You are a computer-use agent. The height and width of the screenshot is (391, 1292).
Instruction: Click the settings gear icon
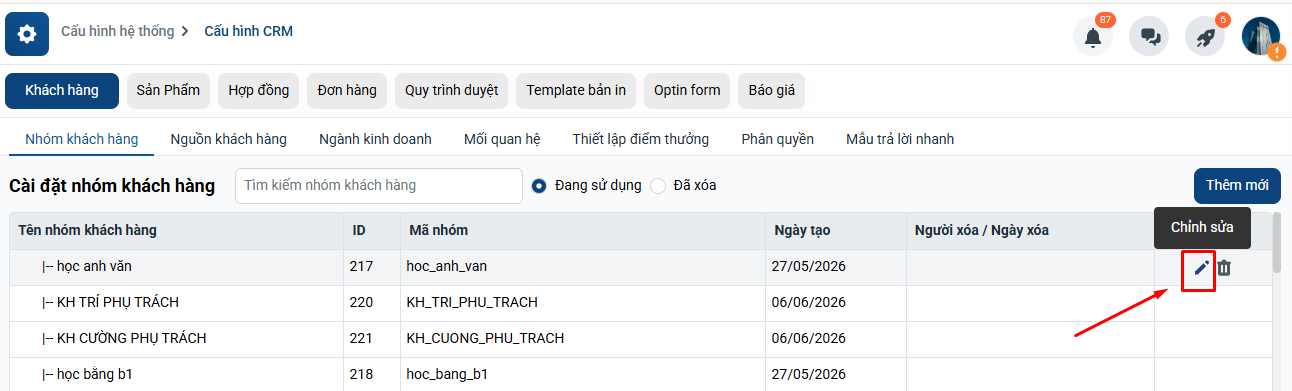pos(27,34)
